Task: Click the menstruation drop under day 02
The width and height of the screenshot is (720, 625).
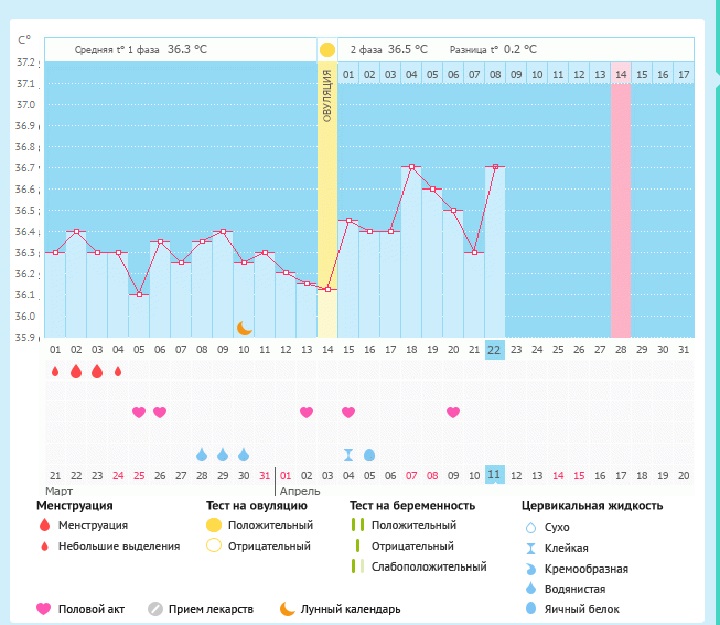Action: pos(76,372)
